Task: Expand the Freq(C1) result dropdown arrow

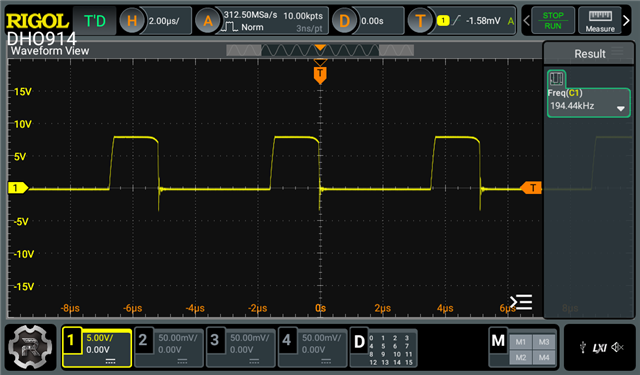Action: click(x=620, y=109)
